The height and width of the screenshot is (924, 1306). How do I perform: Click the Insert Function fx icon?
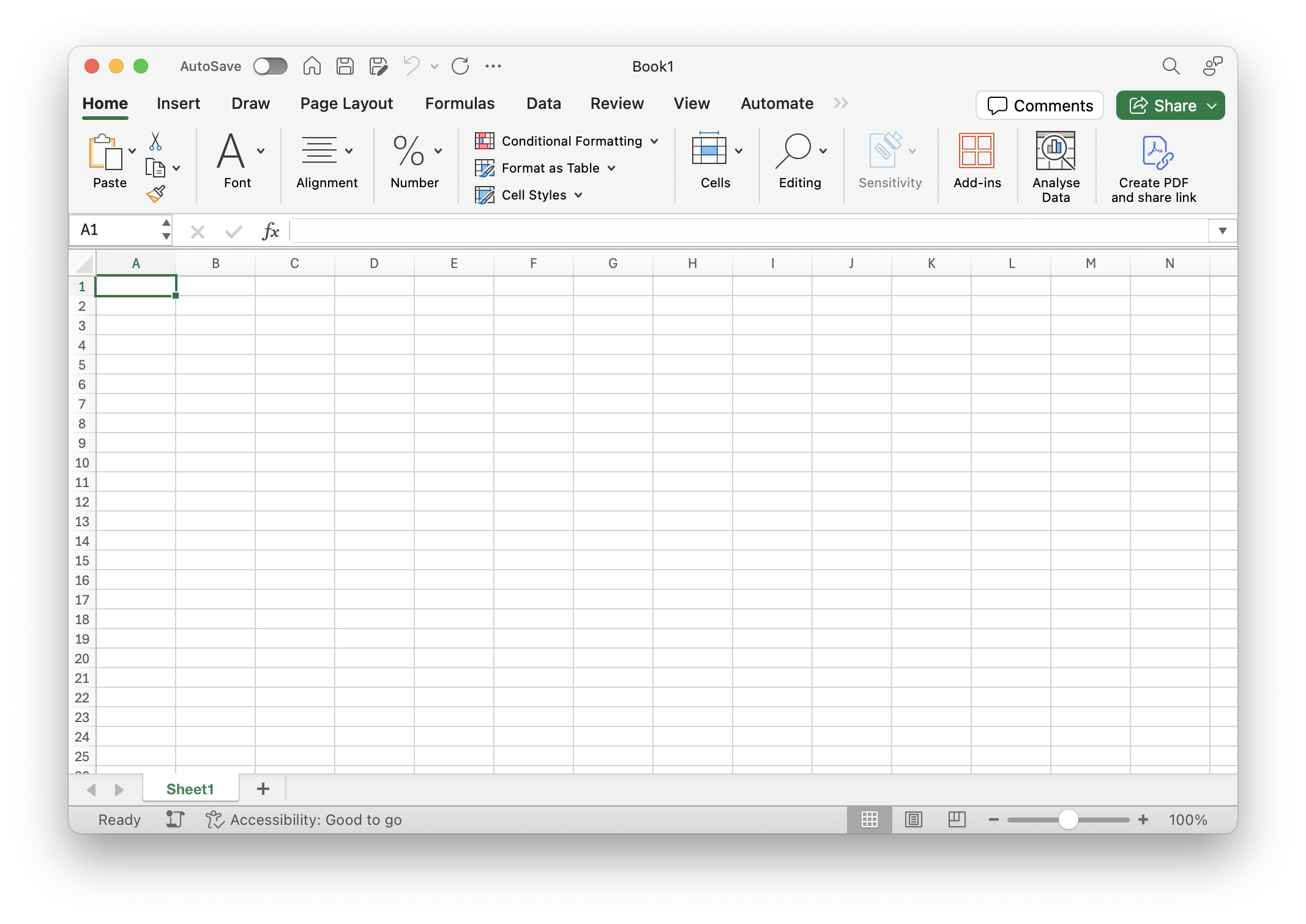(x=270, y=231)
